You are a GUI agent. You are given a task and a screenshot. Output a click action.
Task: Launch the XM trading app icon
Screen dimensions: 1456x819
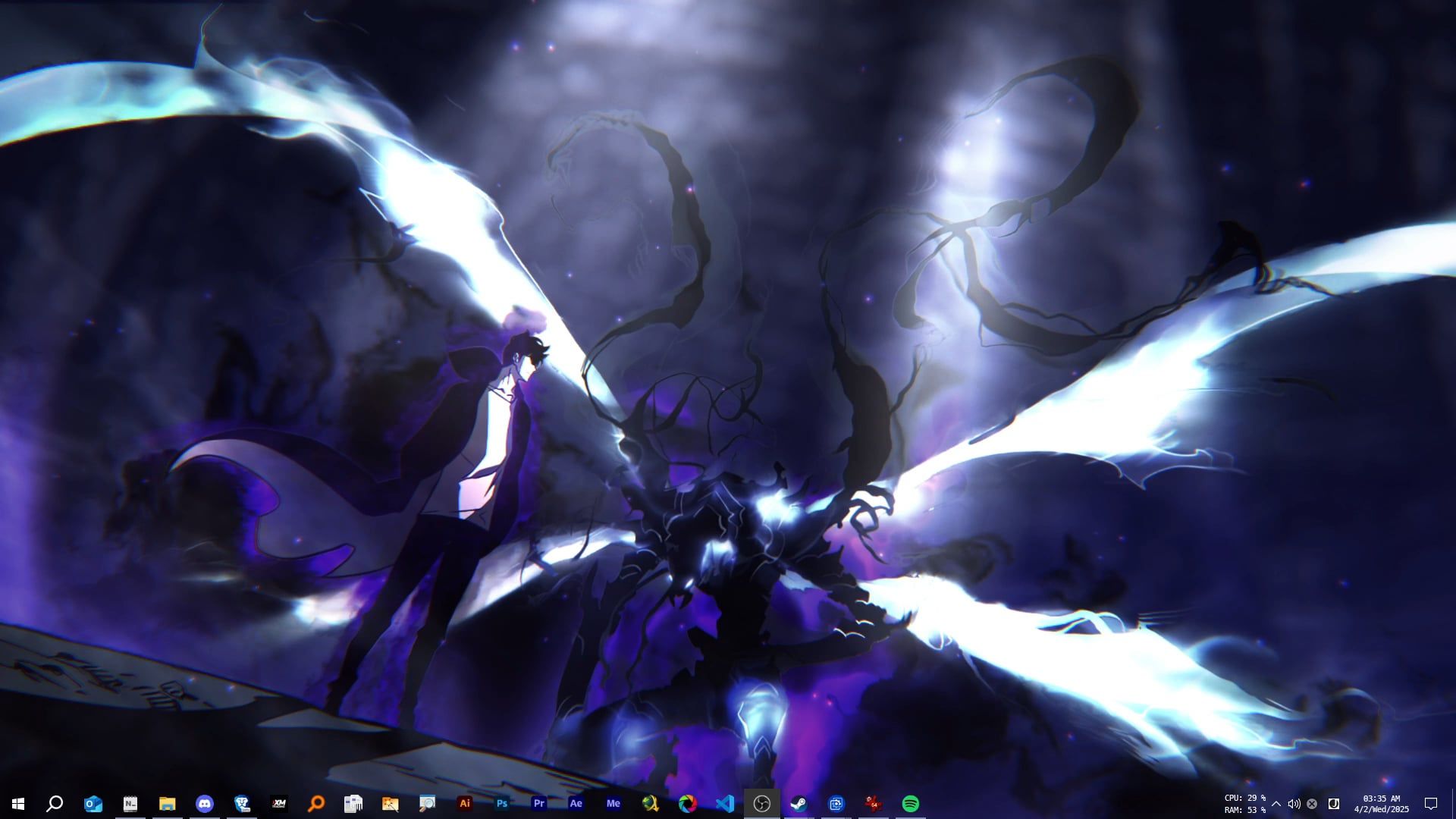click(278, 803)
